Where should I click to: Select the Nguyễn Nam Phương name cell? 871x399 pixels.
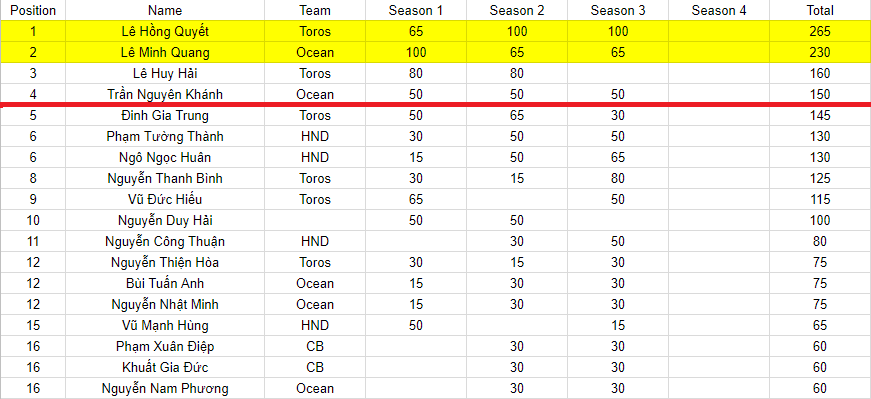(x=165, y=388)
